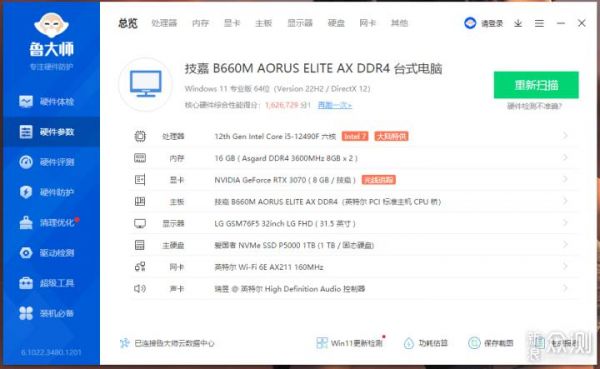Screen dimensions: 600x369
Task: Switch to the 处理器 tab
Action: (x=164, y=23)
